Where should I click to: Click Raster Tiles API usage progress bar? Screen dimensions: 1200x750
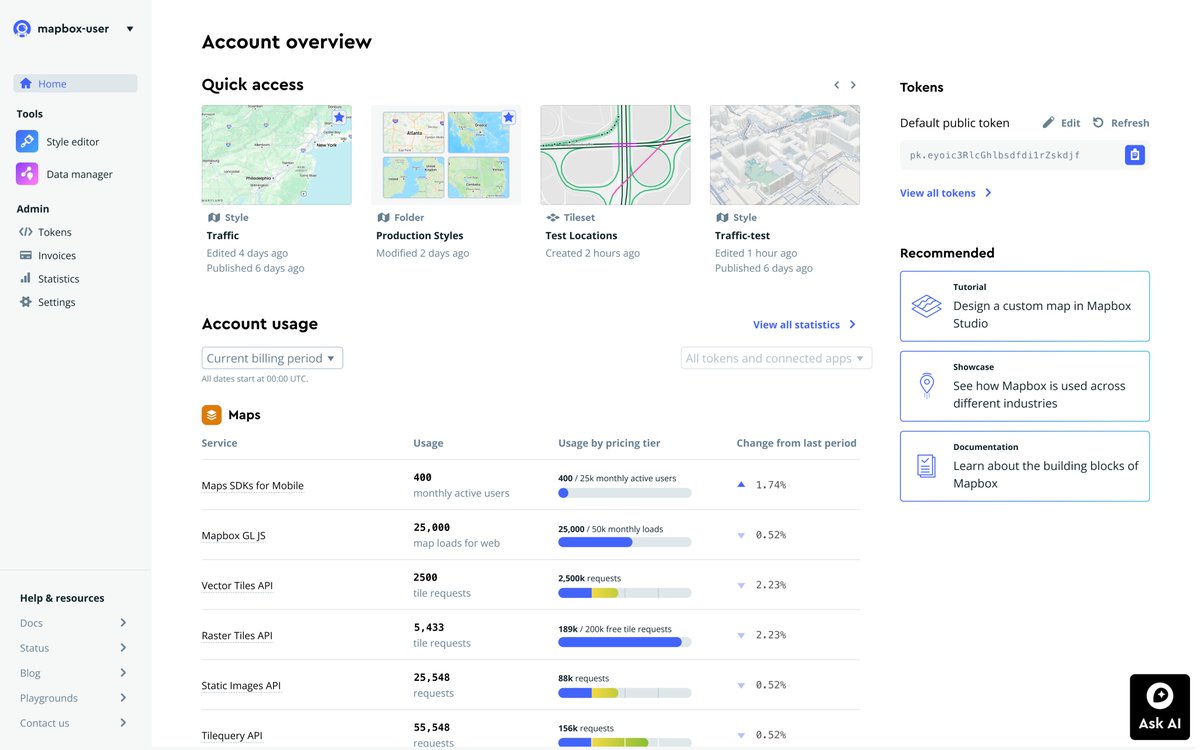[x=624, y=643]
